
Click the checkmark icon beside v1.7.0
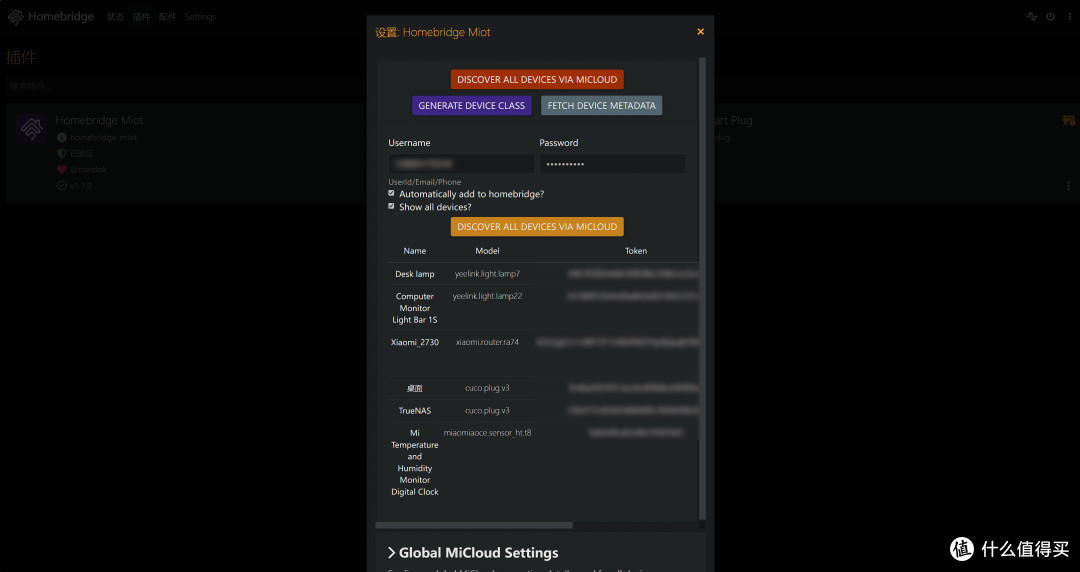coord(61,185)
